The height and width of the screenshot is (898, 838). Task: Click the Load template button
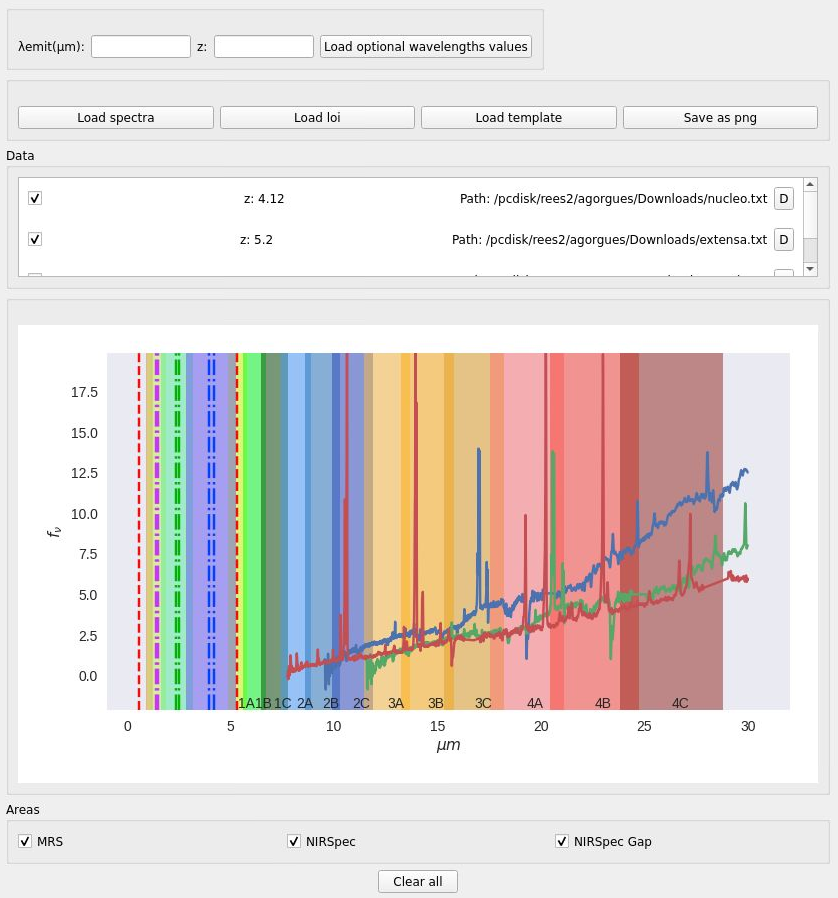point(519,117)
